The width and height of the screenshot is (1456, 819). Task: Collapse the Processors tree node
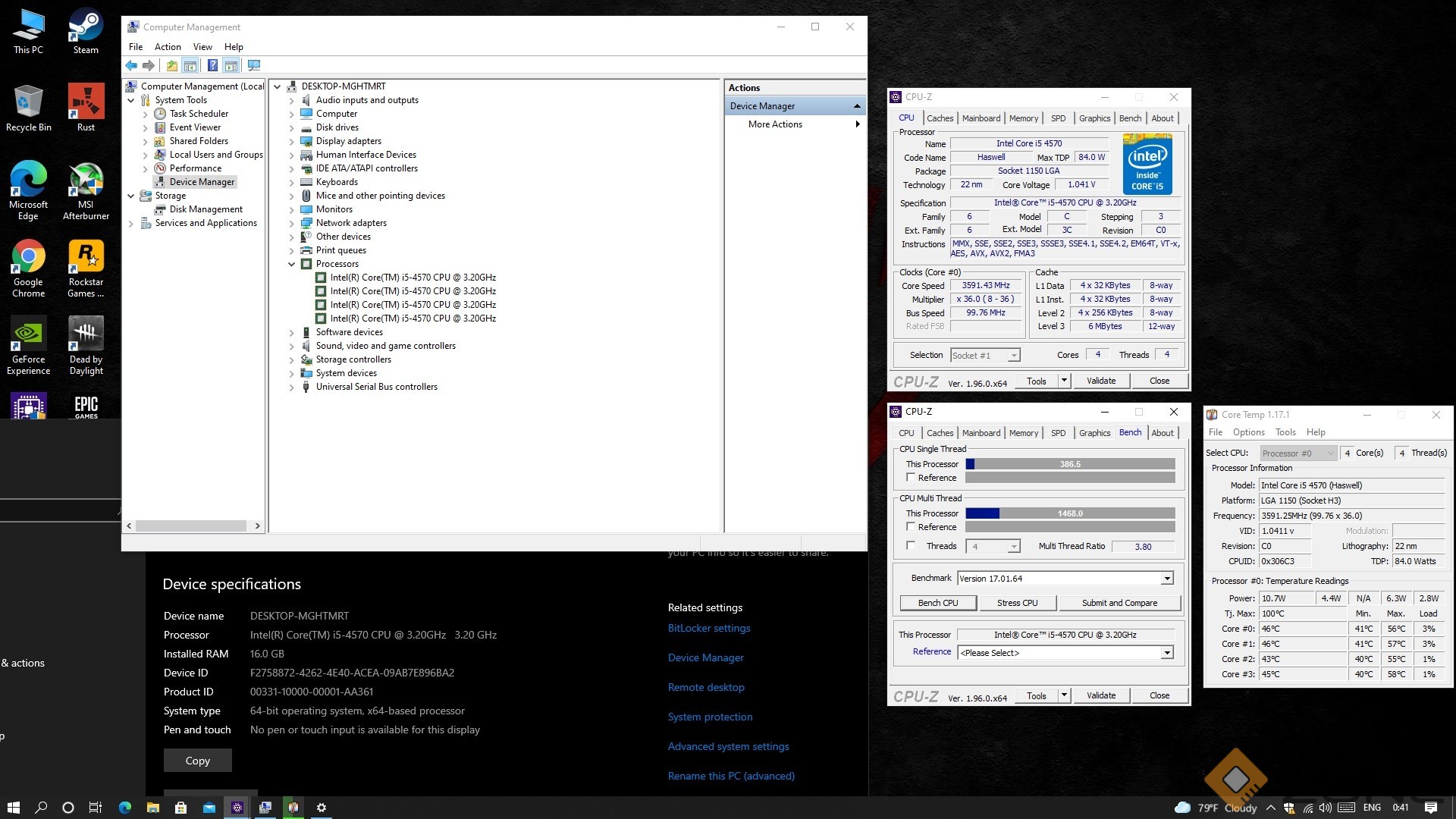[291, 264]
